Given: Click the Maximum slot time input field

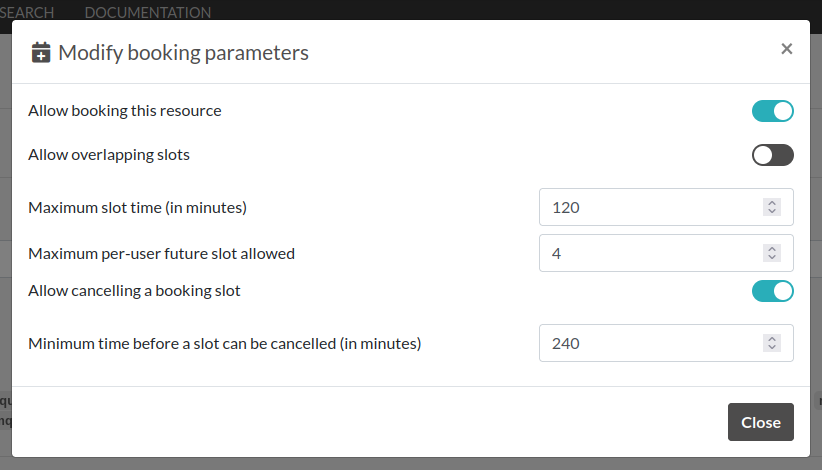Looking at the screenshot, I should point(650,207).
